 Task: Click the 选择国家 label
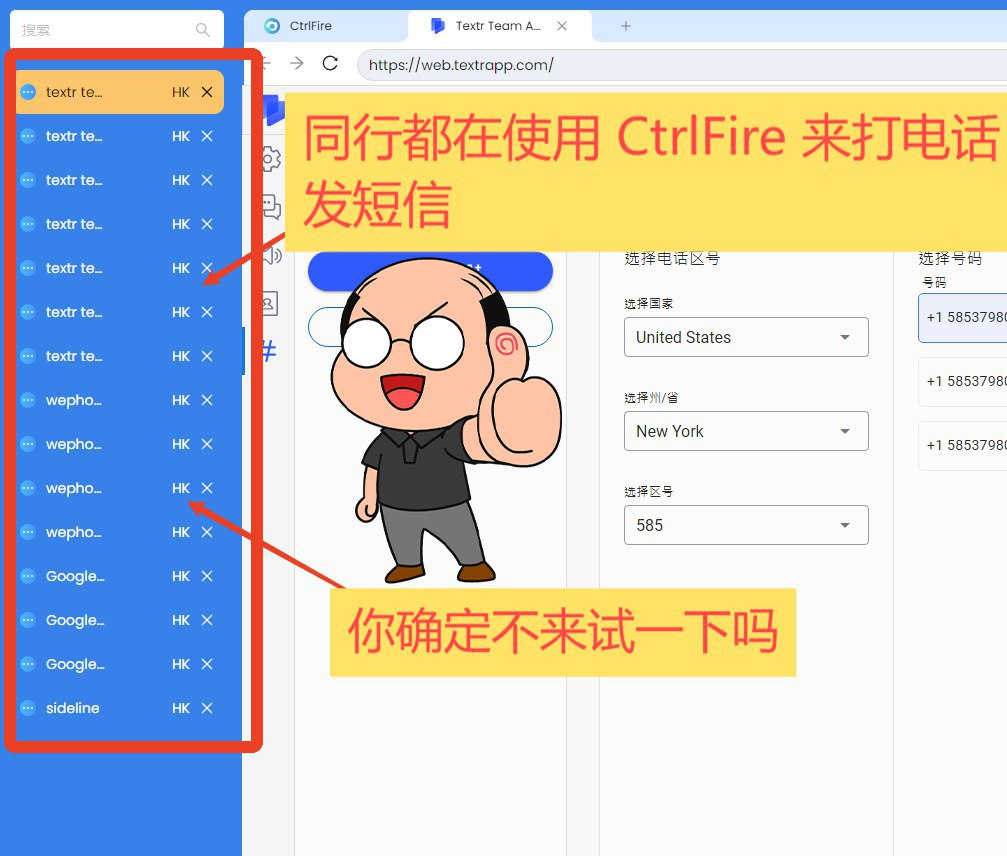point(648,304)
